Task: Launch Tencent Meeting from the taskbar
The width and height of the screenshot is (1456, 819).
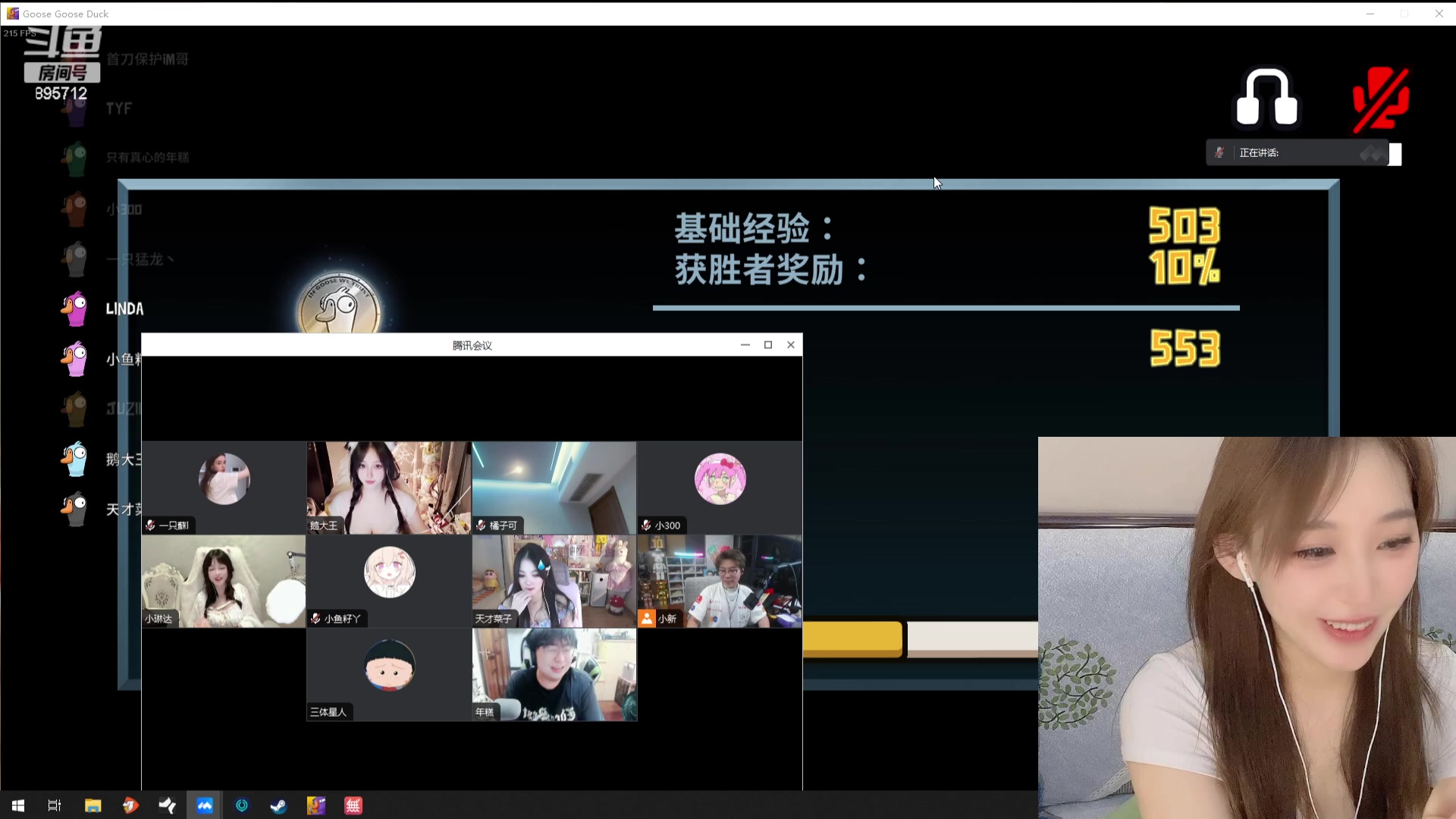Action: click(205, 805)
